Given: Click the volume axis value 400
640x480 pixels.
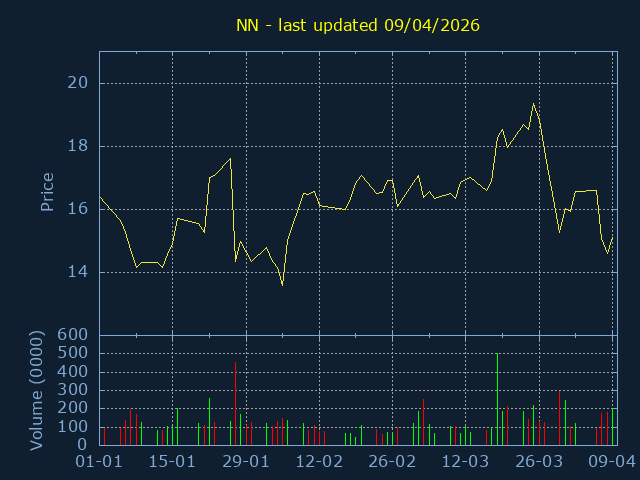Looking at the screenshot, I should (x=72, y=372).
